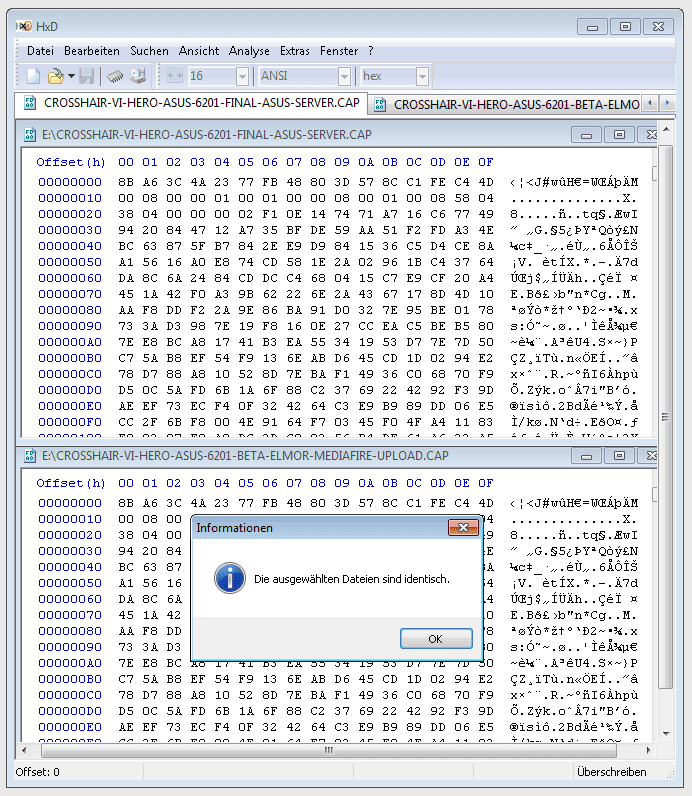The image size is (692, 796).
Task: Open the Datei menu
Action: (x=40, y=51)
